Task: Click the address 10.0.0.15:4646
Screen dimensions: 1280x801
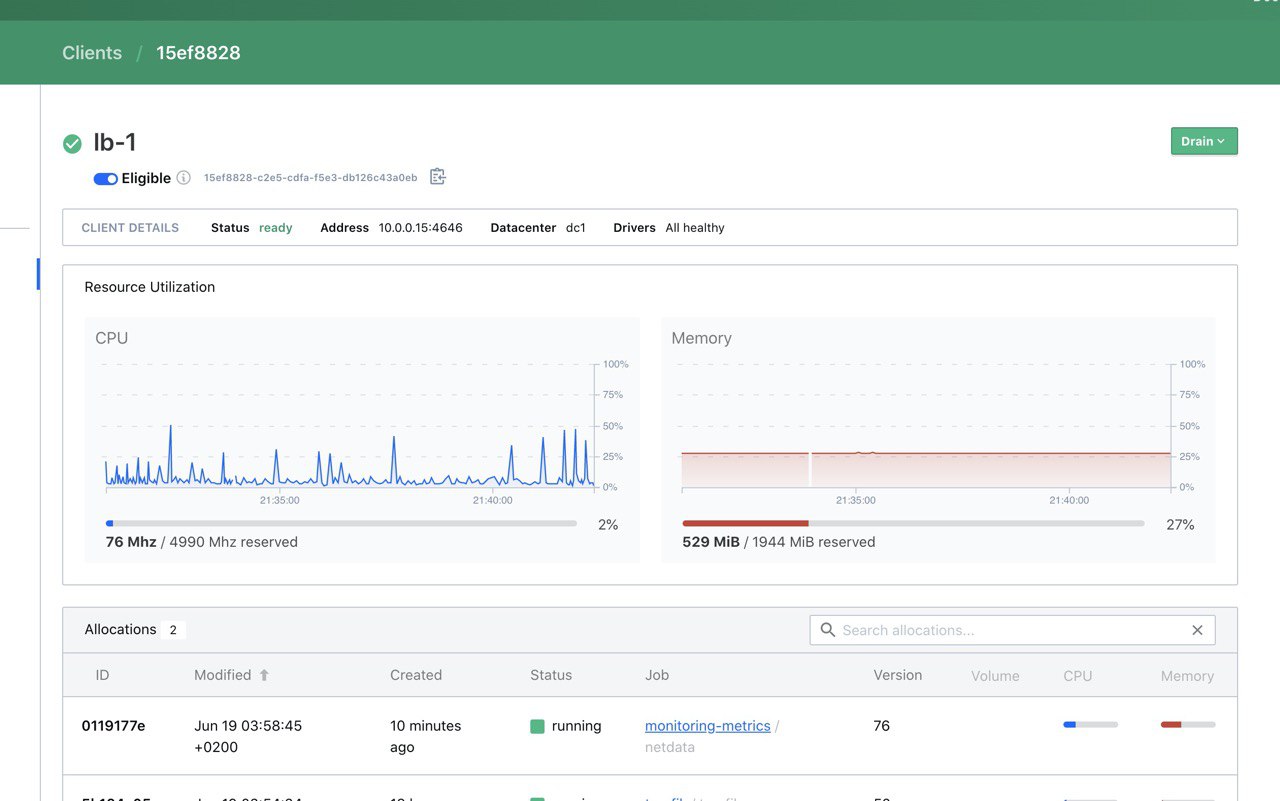Action: click(421, 228)
